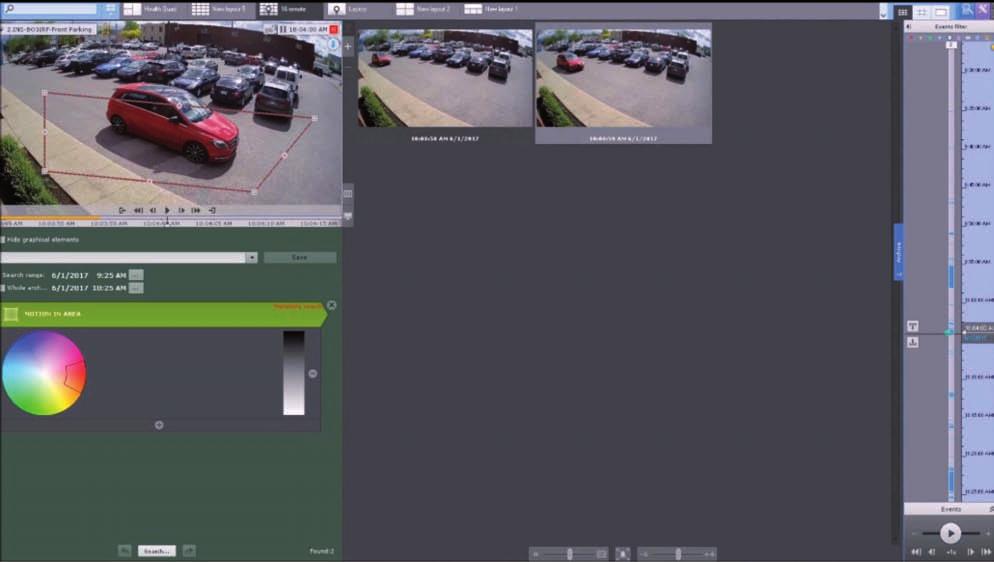Set export end marker icon
994x562 pixels.
212,210
